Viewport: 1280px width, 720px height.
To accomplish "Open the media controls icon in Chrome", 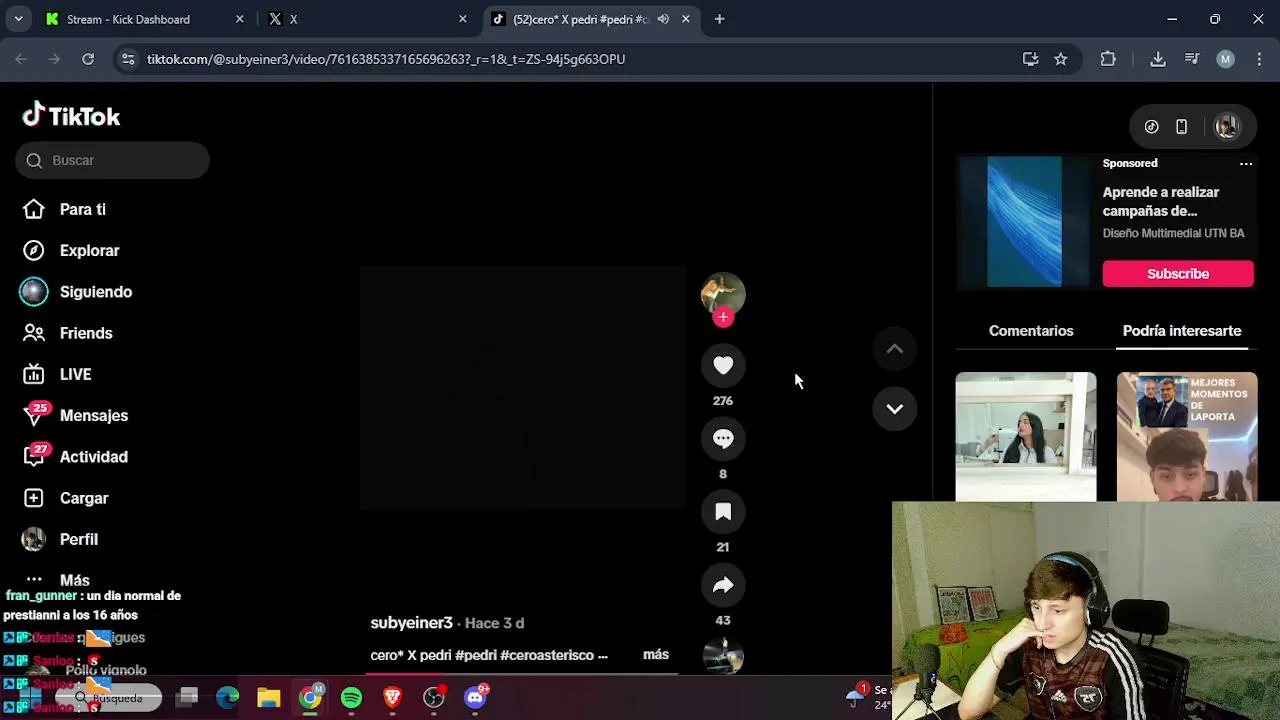I will [x=1192, y=59].
